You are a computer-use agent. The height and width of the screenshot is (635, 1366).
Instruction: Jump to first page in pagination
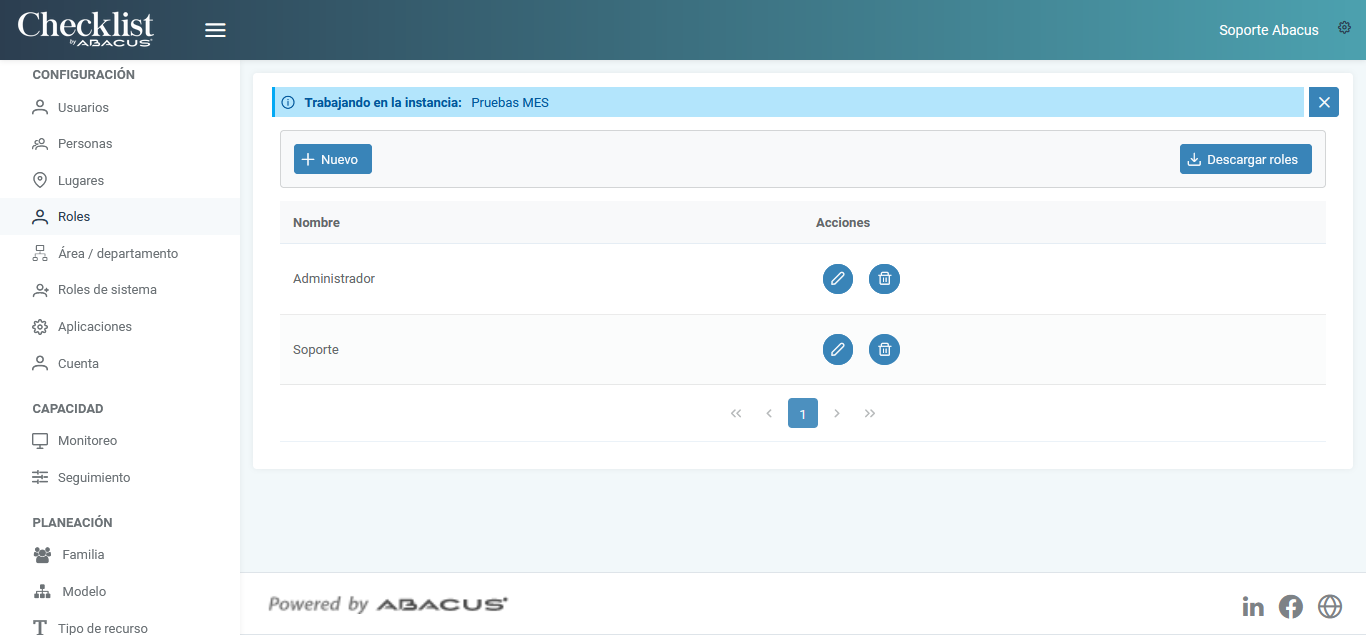(736, 413)
